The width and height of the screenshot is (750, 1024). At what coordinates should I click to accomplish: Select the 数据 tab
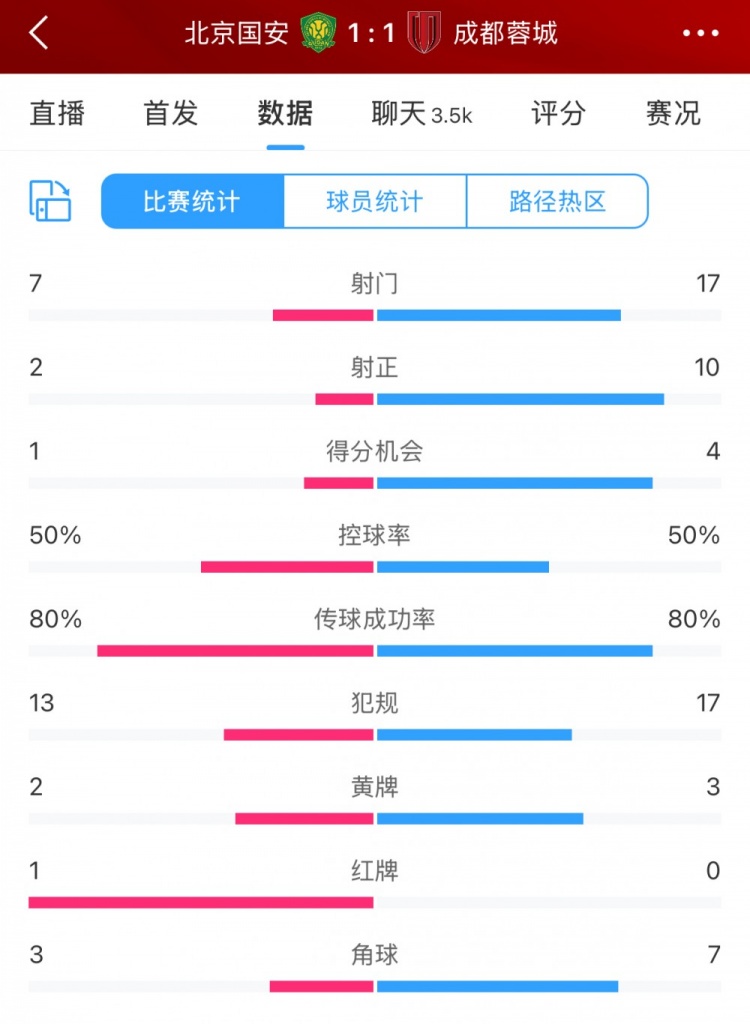click(x=286, y=114)
